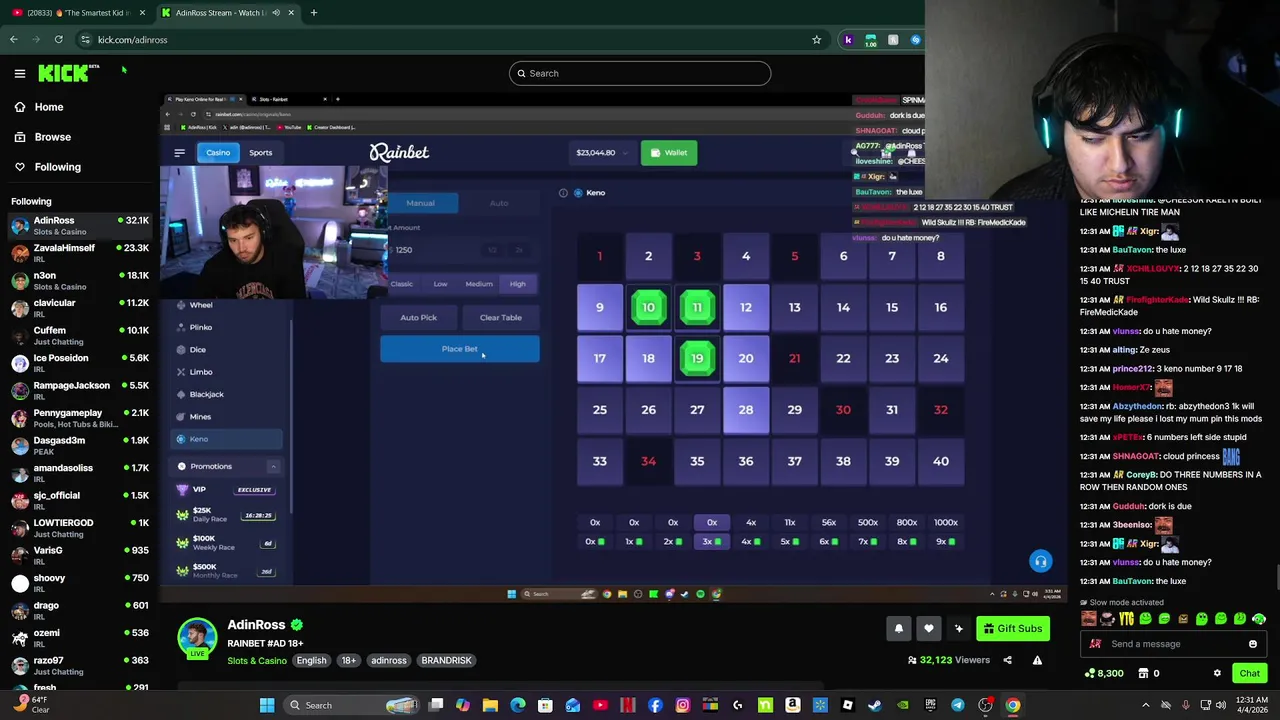Click the Gift Subs button
The width and height of the screenshot is (1280, 720).
(1012, 628)
